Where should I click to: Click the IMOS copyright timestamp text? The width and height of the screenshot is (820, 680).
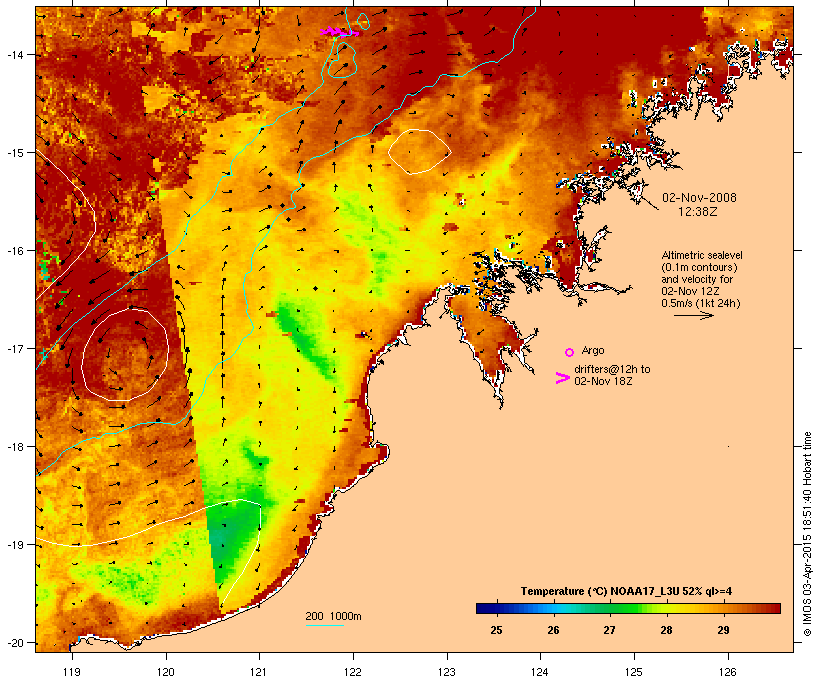(x=807, y=534)
